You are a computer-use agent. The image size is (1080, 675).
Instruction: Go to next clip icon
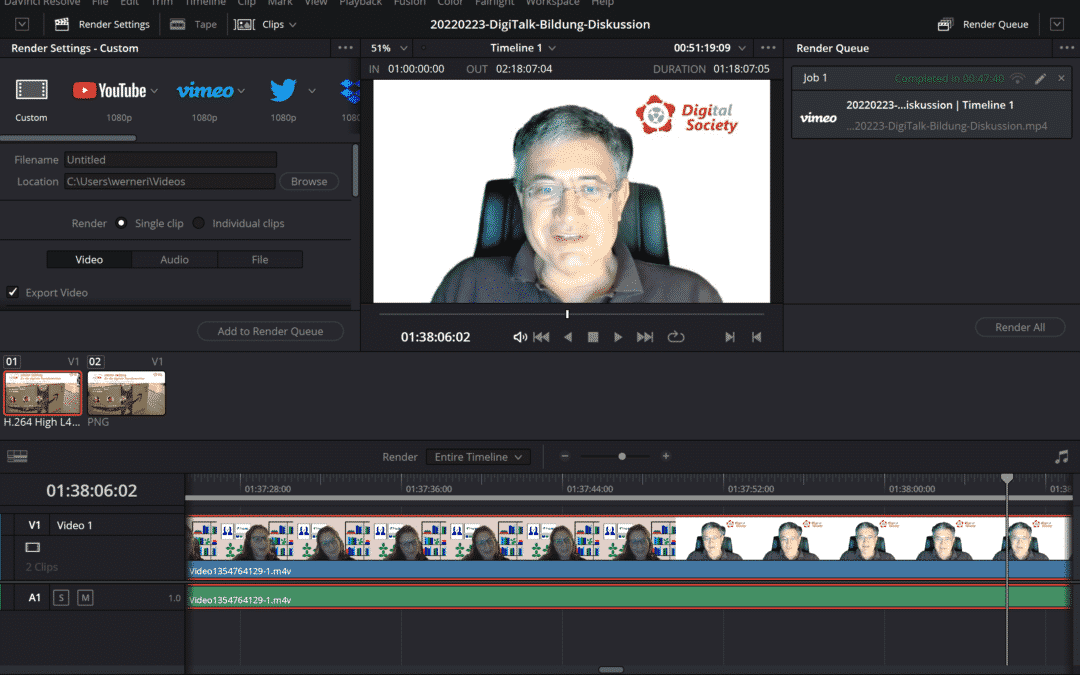(x=730, y=337)
